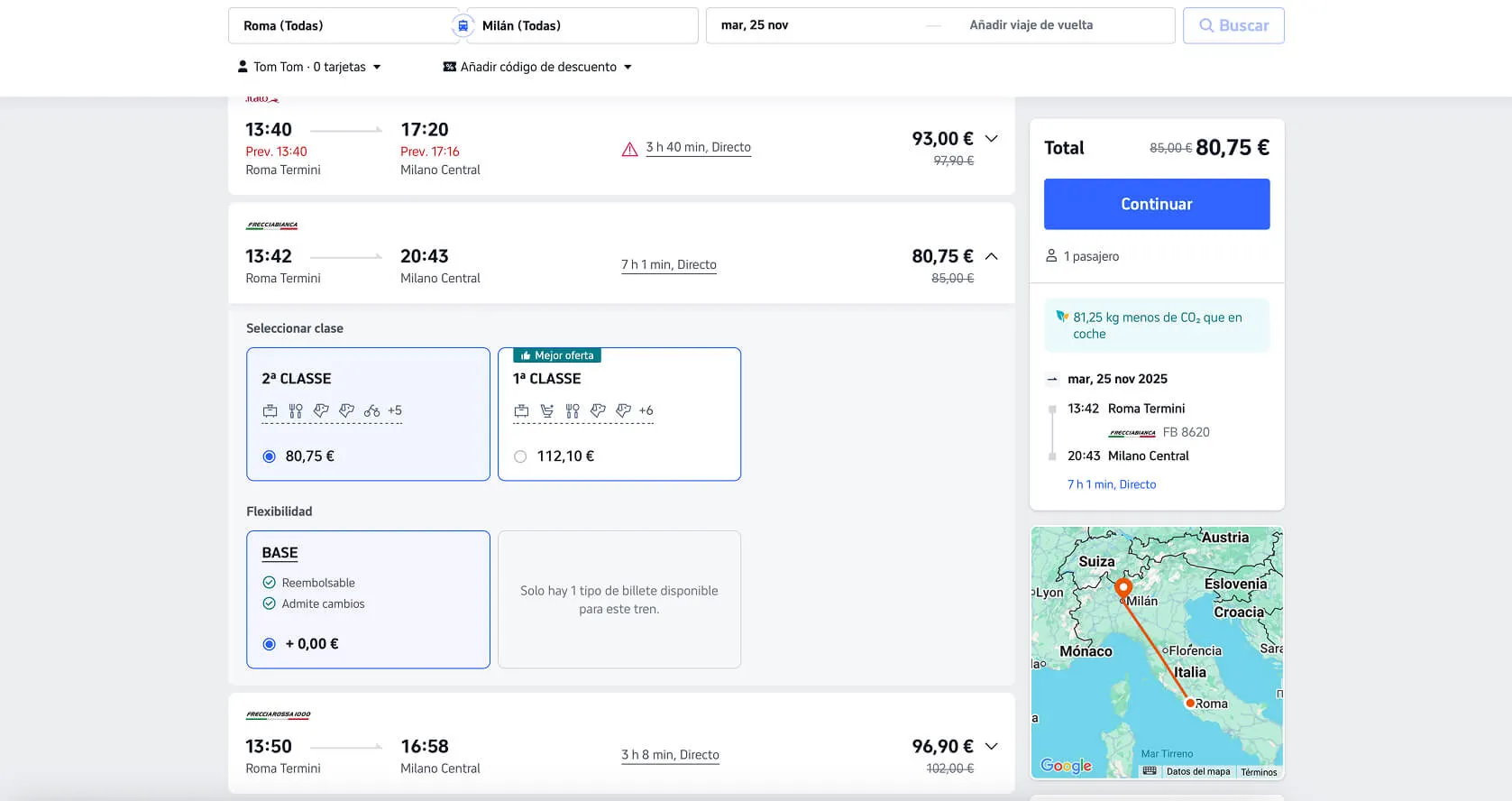Screen dimensions: 1512x801
Task: Click the Buscar search button
Action: [x=1233, y=25]
